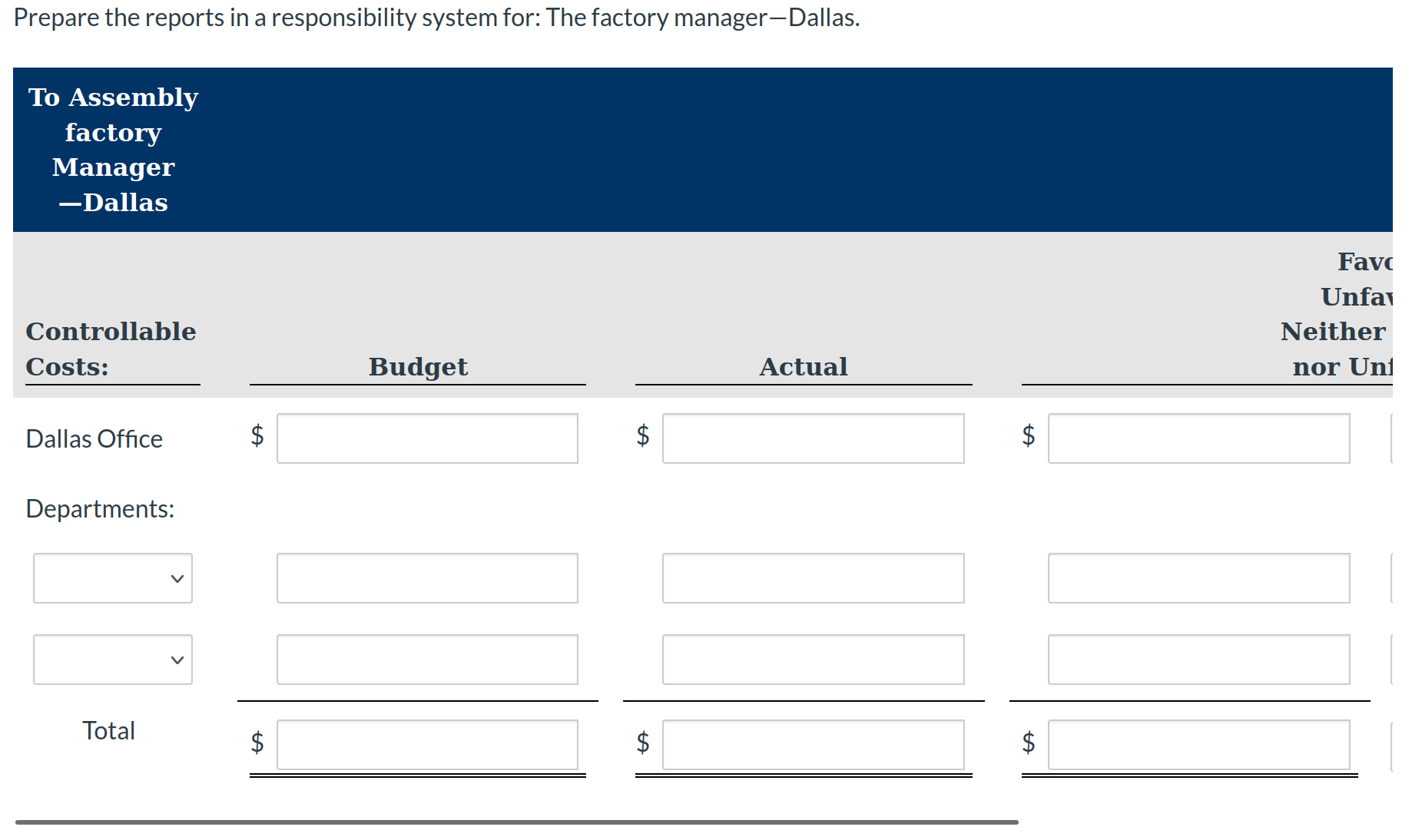Click the Controllable Costs label
Screen dimensions: 1422x840
tap(111, 349)
